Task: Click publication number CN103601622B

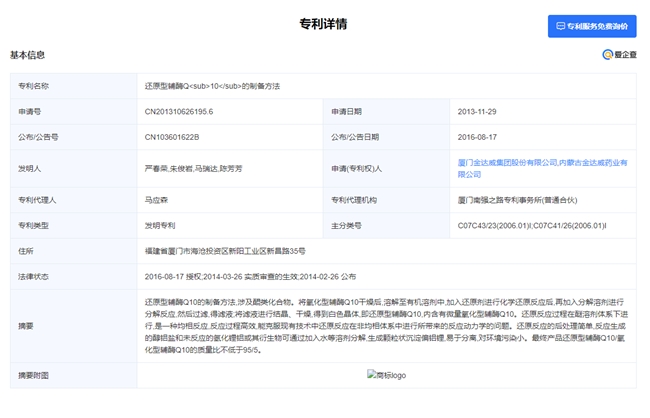Action: pyautogui.click(x=172, y=137)
